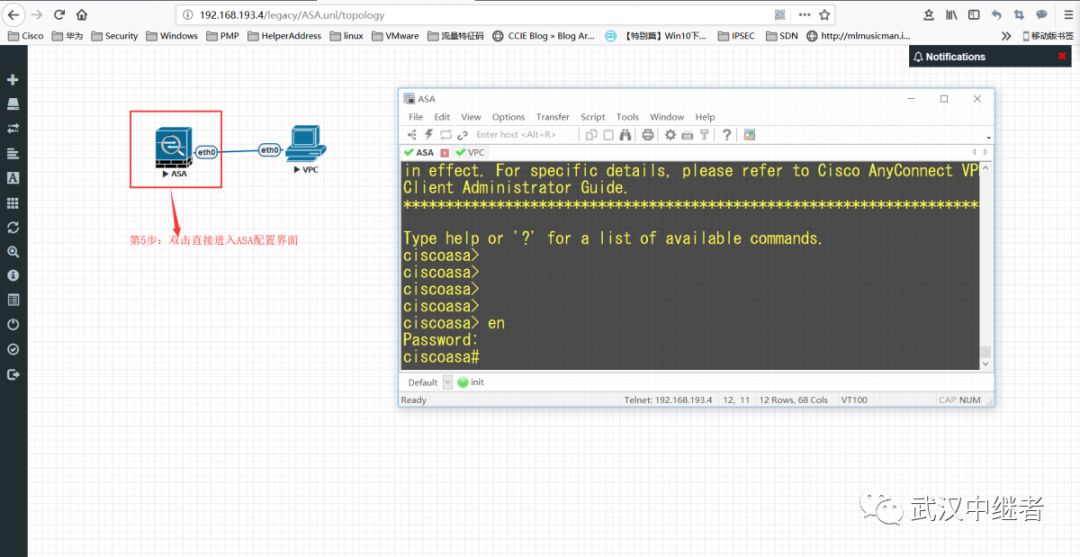Click terminal scrollbar down arrow
Screen dimensions: 1080x557
tap(985, 364)
